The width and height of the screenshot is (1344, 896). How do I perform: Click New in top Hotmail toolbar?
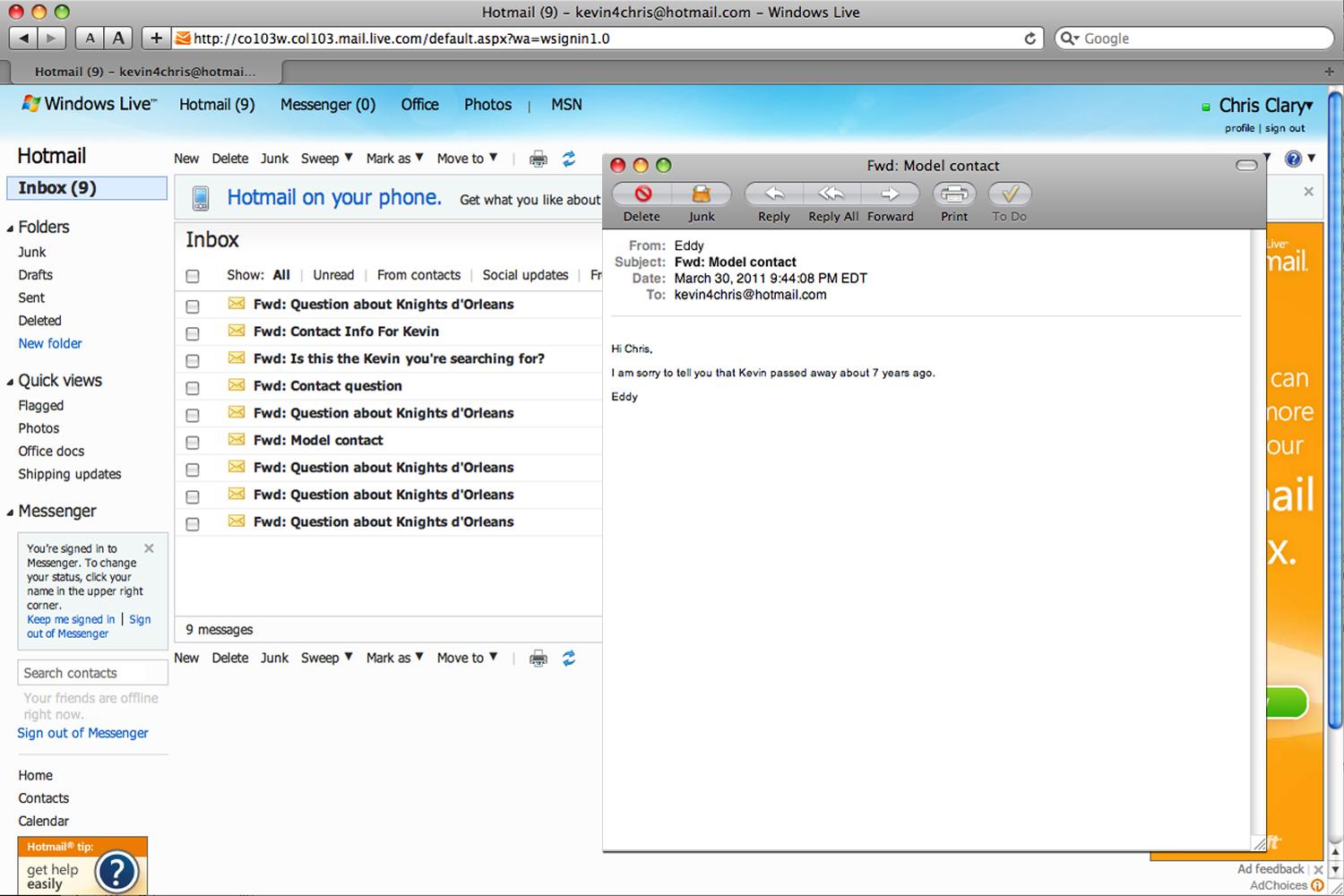coord(186,159)
